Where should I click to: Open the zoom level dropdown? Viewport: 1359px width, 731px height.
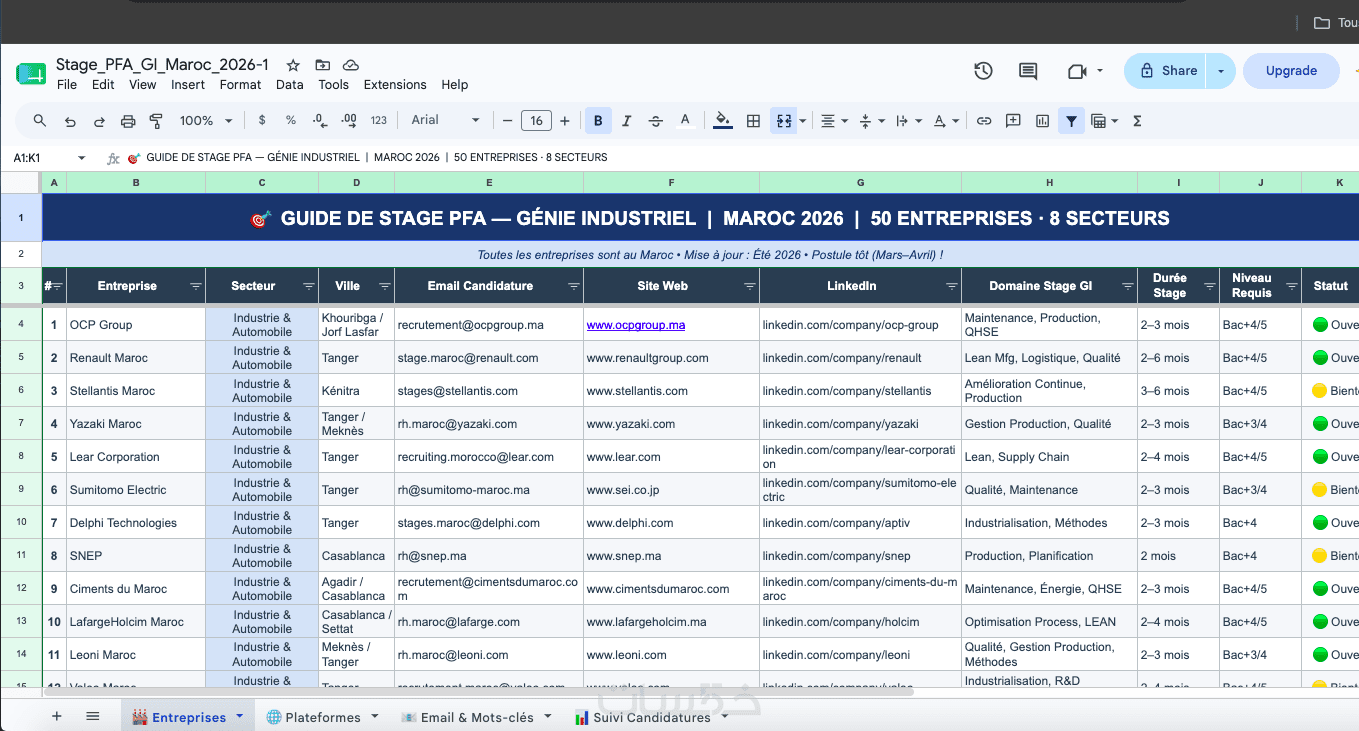(x=206, y=121)
